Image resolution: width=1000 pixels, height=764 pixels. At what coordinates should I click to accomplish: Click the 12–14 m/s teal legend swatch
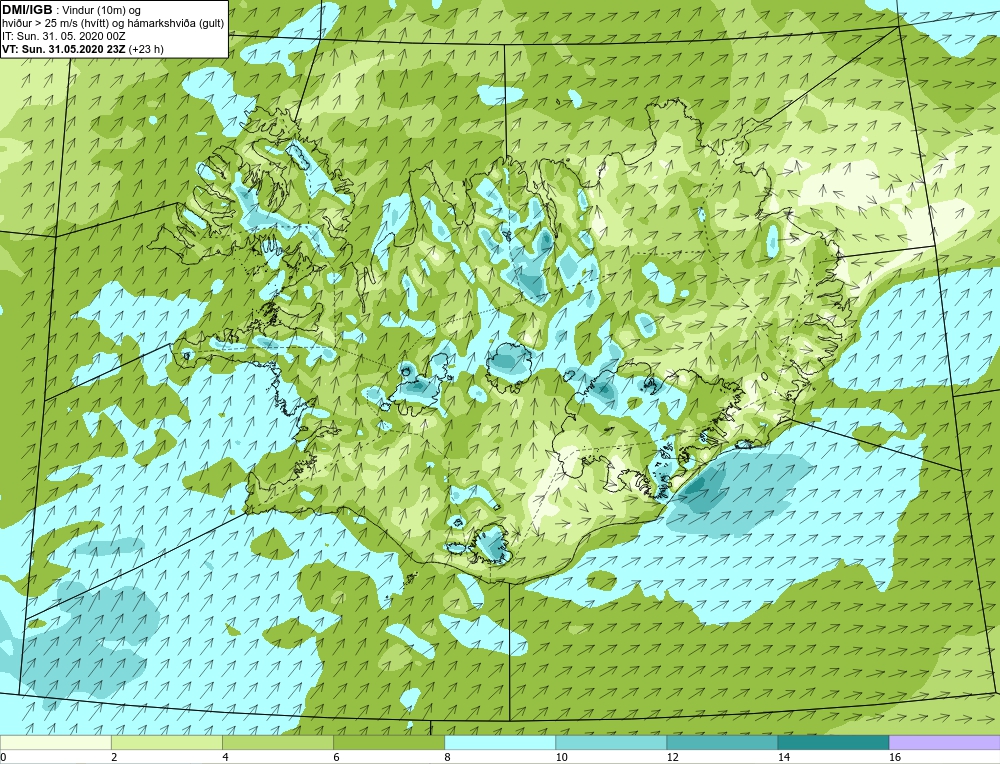pyautogui.click(x=721, y=742)
